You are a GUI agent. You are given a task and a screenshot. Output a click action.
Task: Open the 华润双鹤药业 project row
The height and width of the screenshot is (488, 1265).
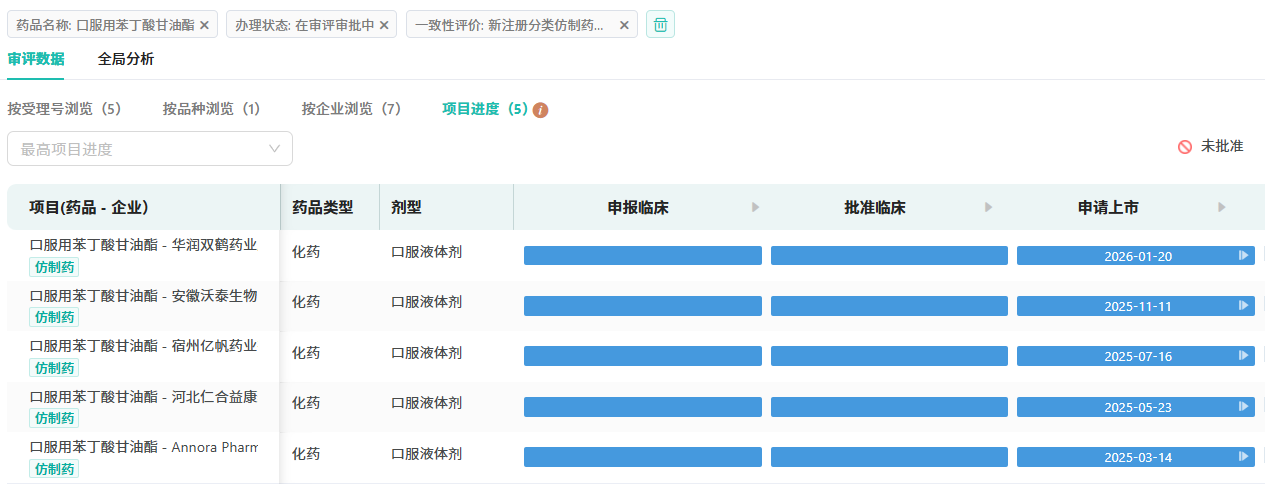click(x=143, y=245)
